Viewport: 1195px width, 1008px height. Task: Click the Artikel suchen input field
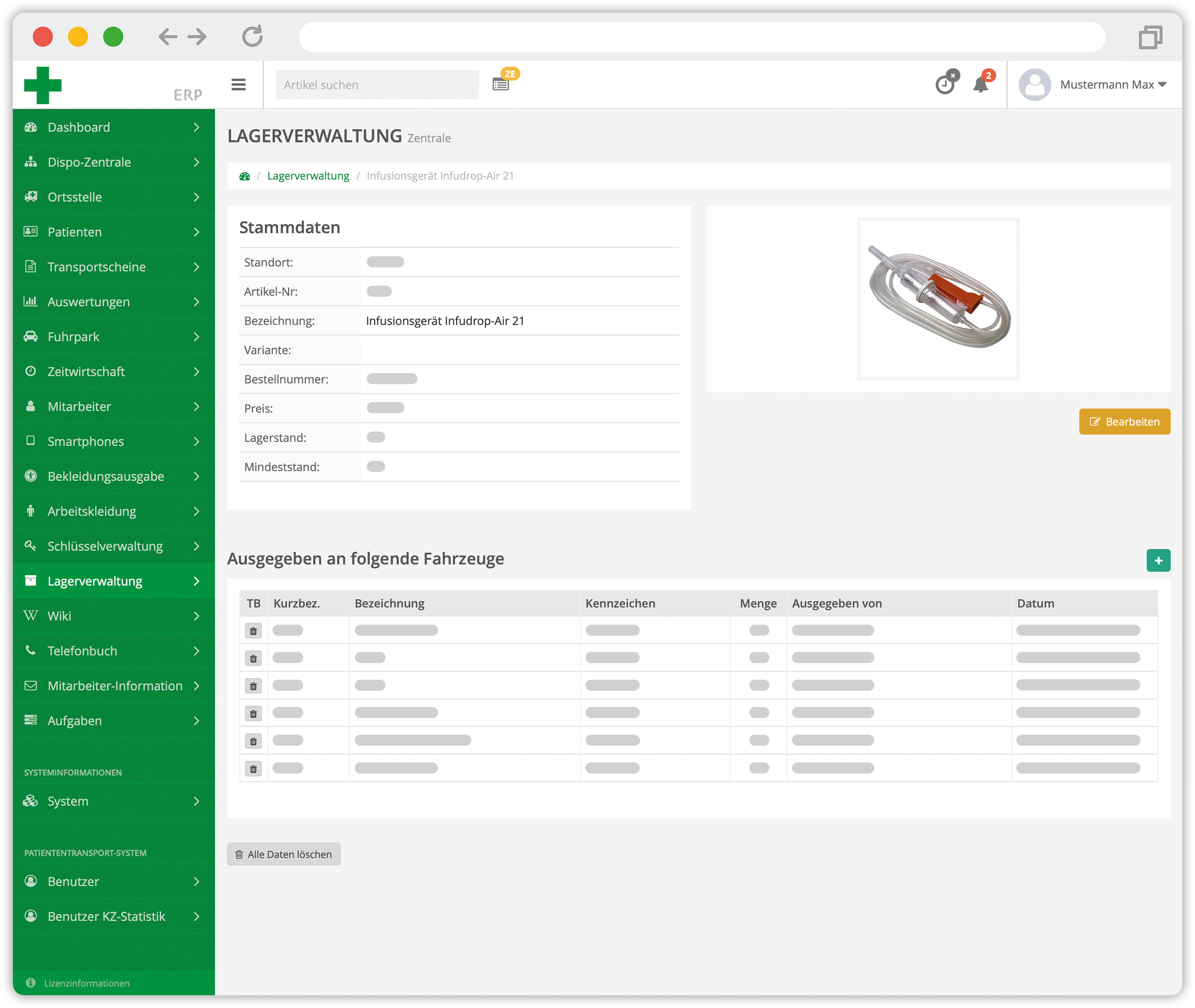pos(378,83)
